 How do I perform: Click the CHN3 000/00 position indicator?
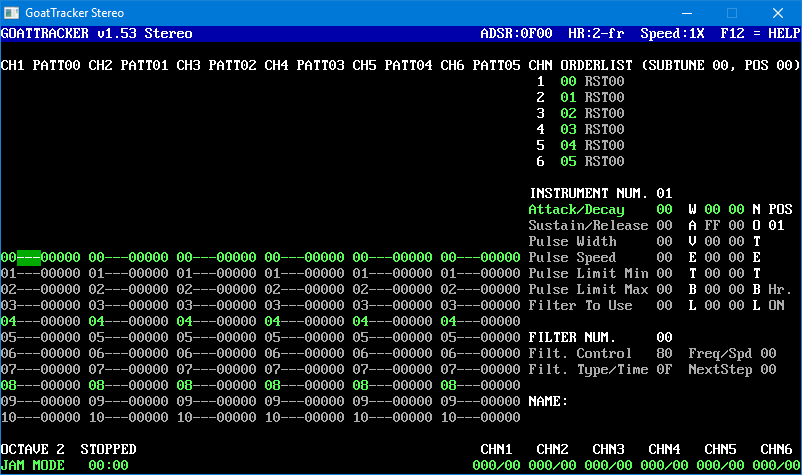tap(608, 466)
